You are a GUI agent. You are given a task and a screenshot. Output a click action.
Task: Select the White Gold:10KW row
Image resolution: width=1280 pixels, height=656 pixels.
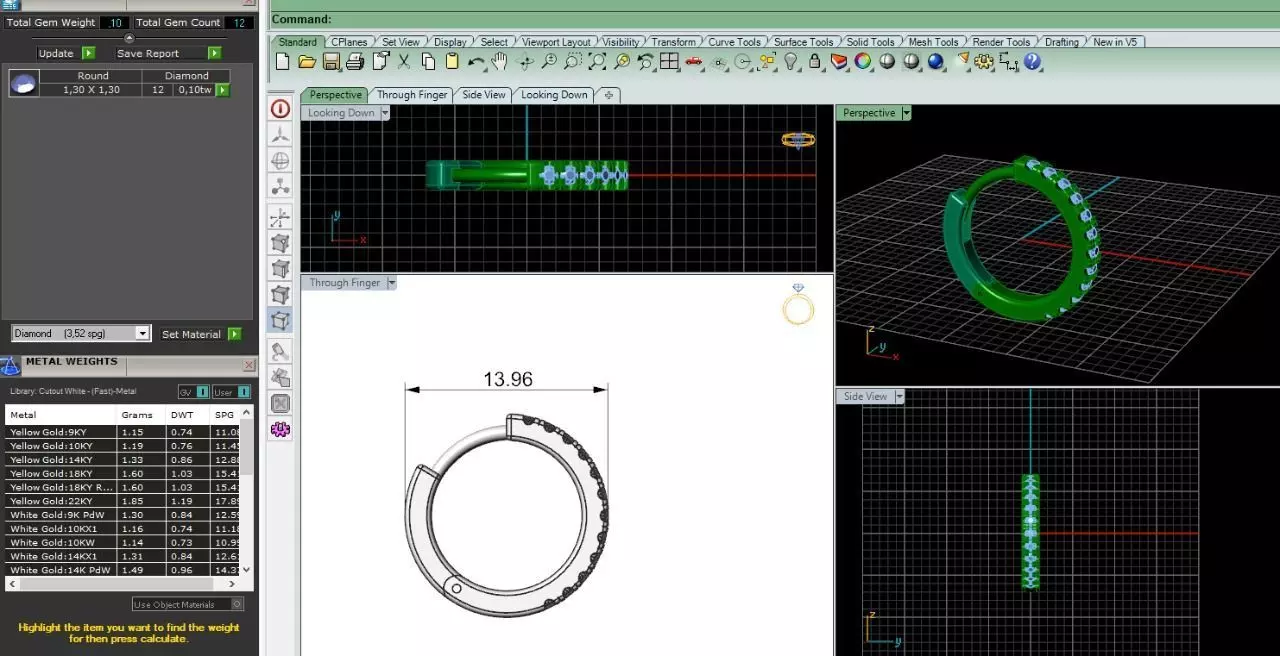[124, 542]
